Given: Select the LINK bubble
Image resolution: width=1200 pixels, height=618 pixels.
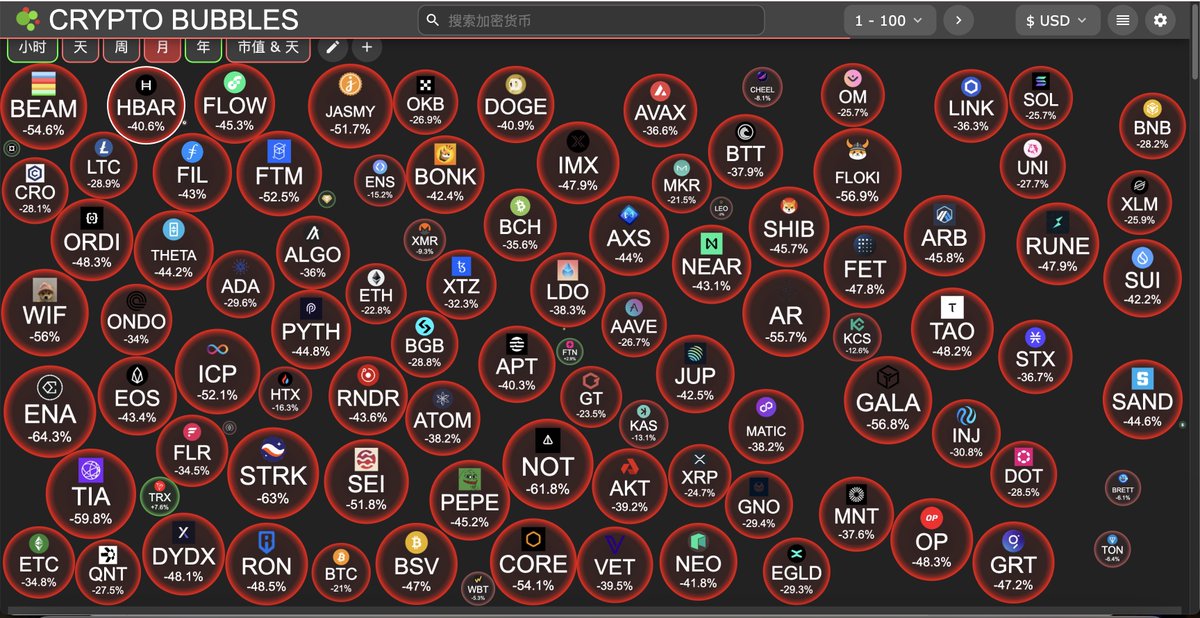Looking at the screenshot, I should [971, 104].
